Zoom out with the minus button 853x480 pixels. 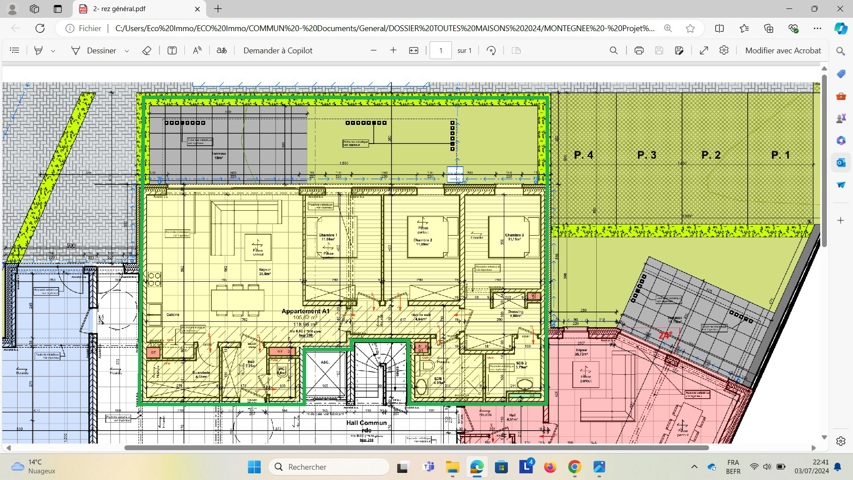(x=374, y=50)
